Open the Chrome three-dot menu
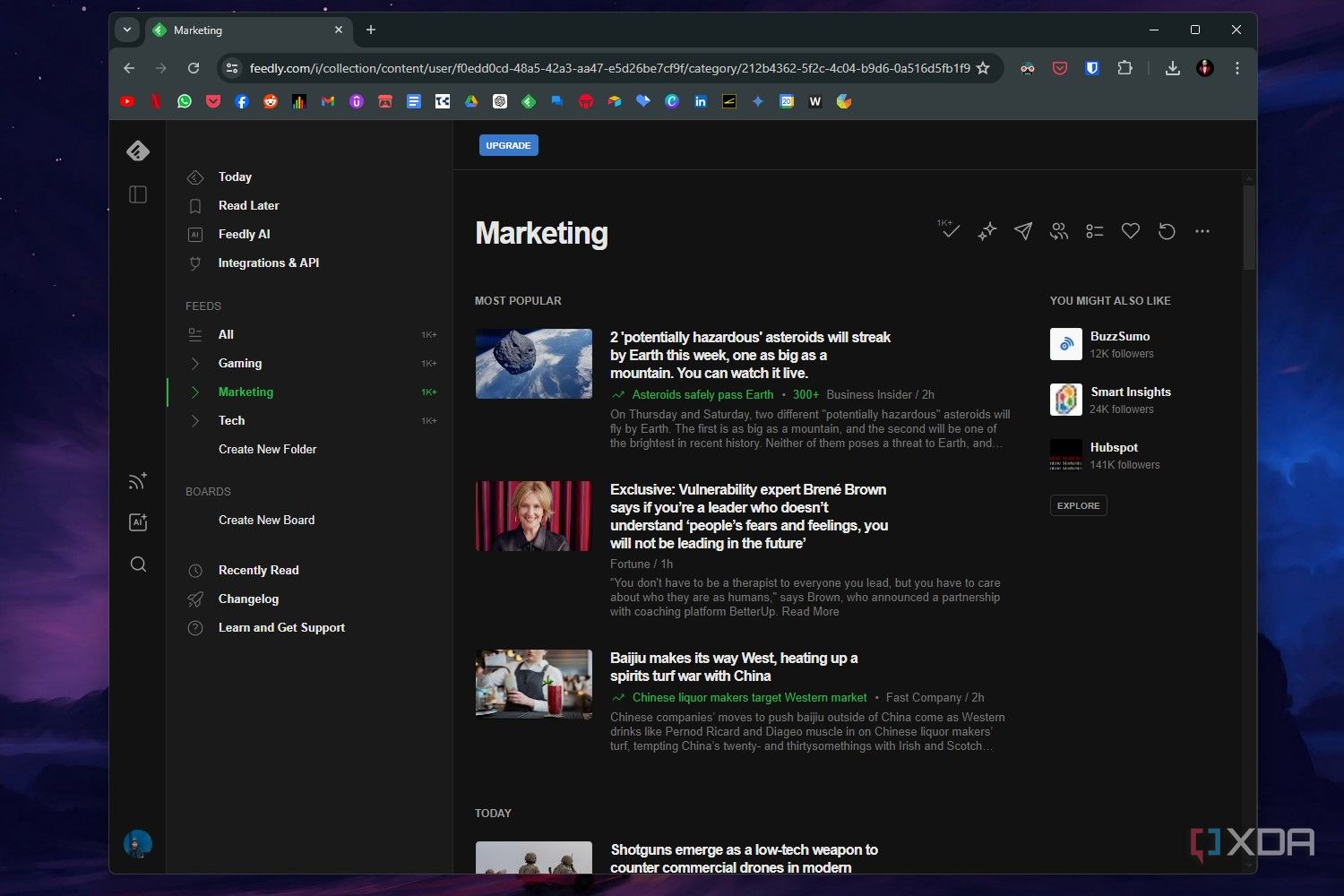 pyautogui.click(x=1237, y=68)
